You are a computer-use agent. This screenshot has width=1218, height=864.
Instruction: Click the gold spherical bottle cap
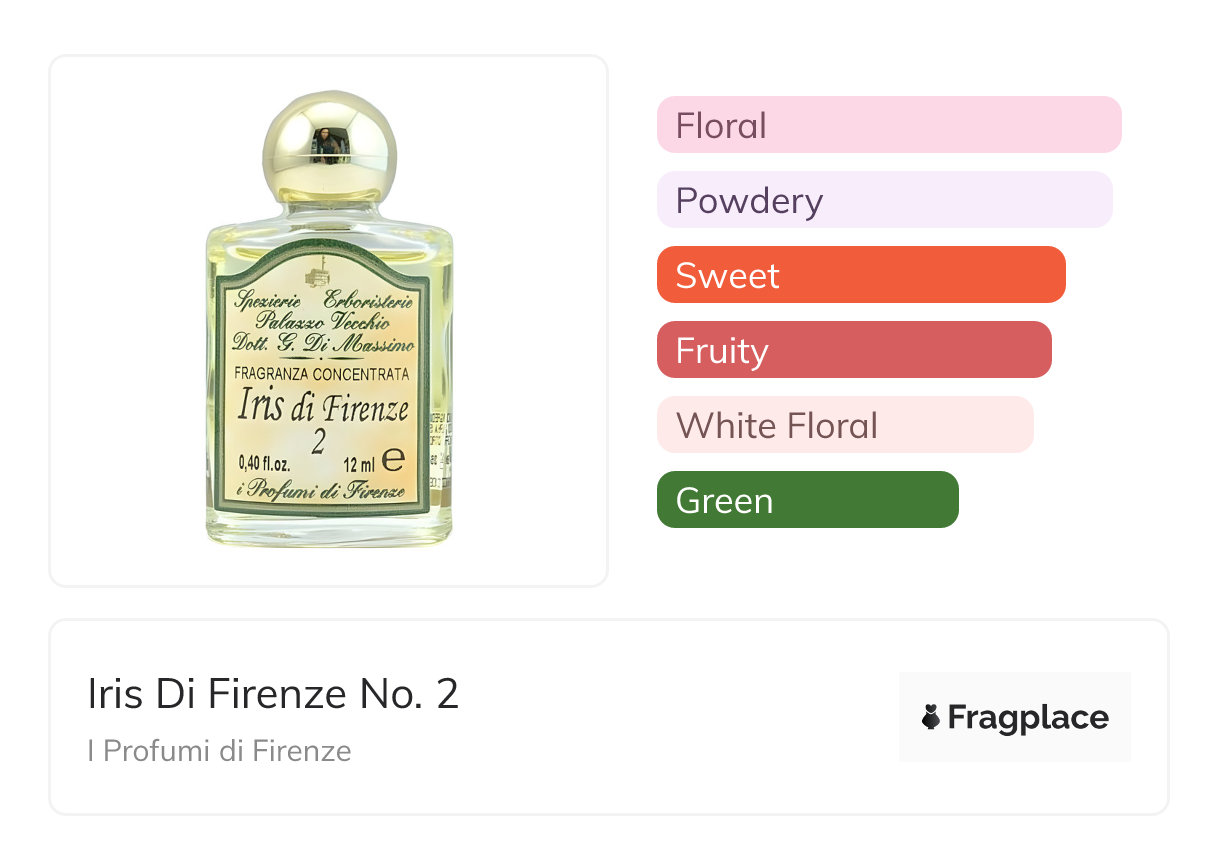pyautogui.click(x=330, y=146)
